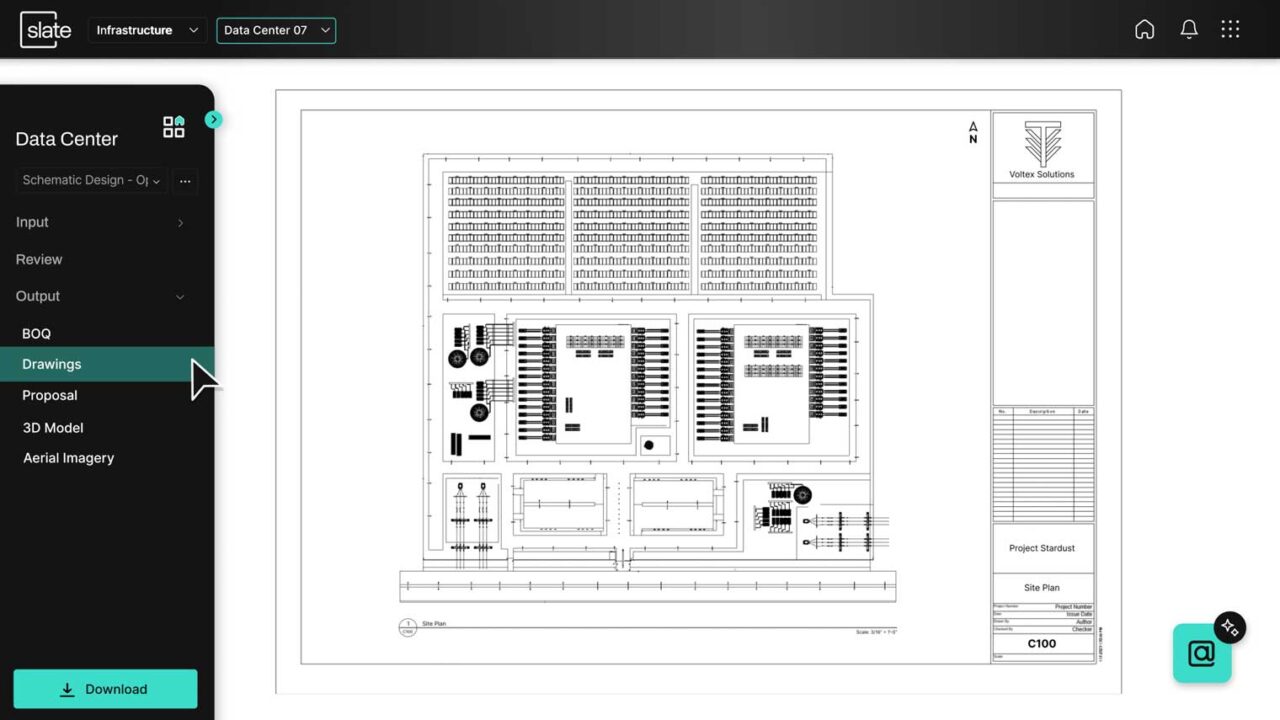
Task: Open the 3D Model view
Action: pyautogui.click(x=53, y=427)
